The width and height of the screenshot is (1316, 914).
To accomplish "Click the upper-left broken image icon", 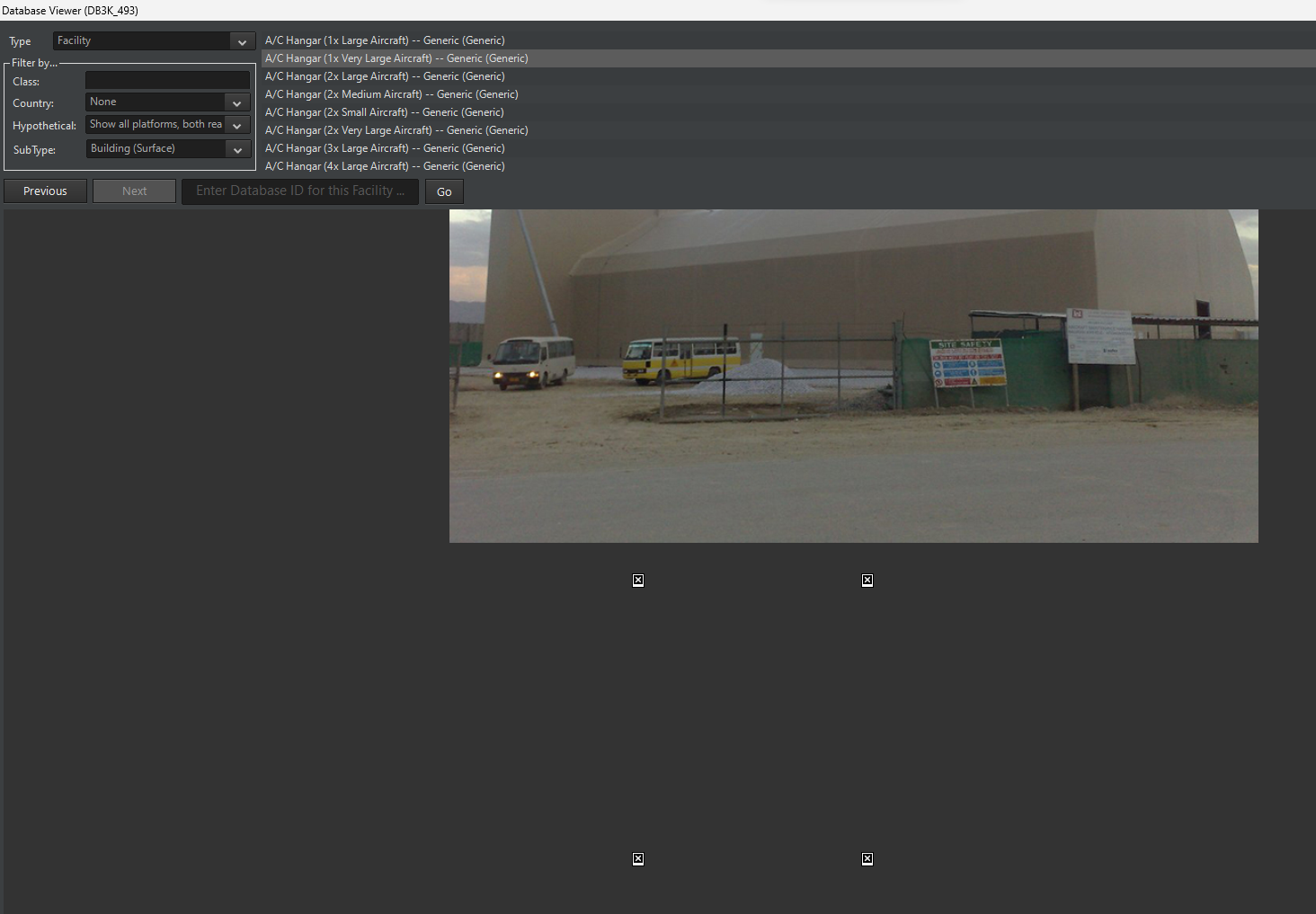I will coord(638,581).
